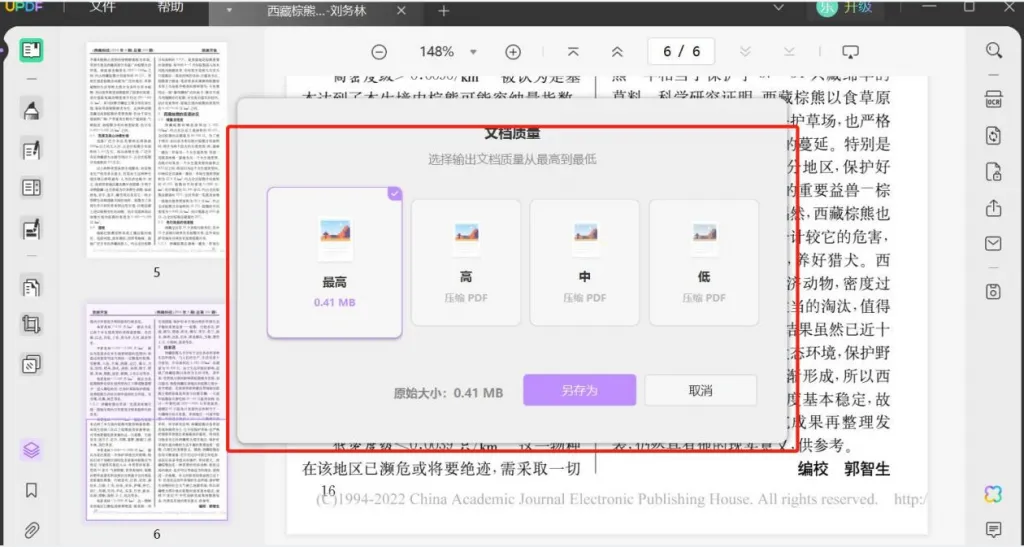The image size is (1024, 547).
Task: Click the 取消 button
Action: tap(700, 390)
